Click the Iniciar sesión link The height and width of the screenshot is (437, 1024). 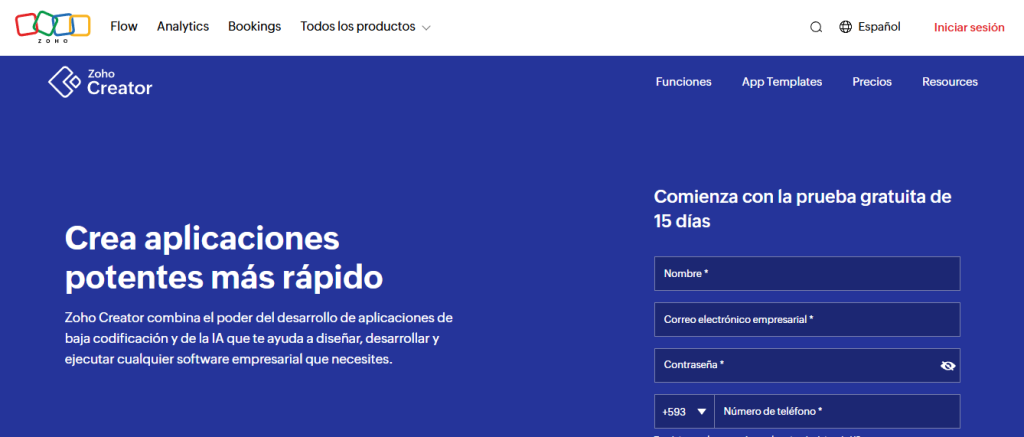tap(968, 27)
